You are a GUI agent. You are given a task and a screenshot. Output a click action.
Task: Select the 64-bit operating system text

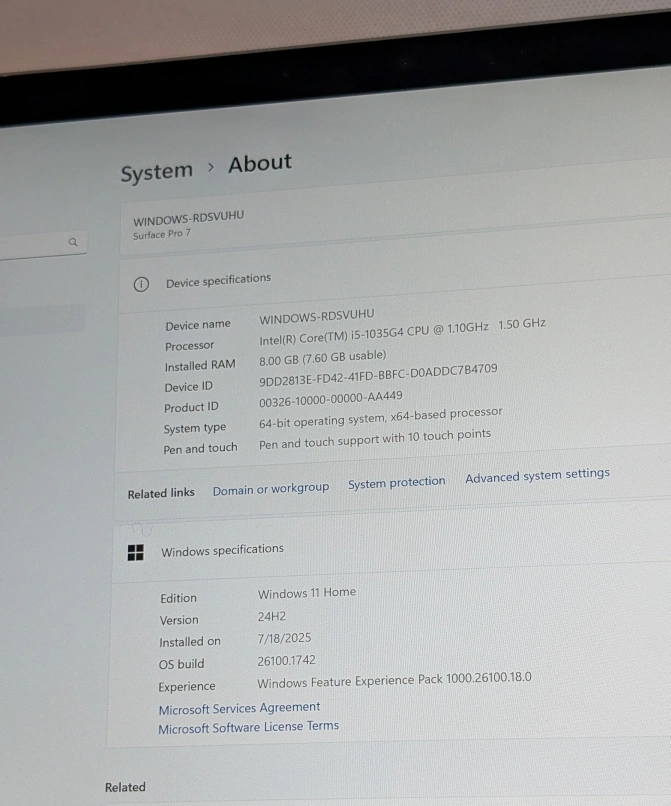tap(380, 417)
